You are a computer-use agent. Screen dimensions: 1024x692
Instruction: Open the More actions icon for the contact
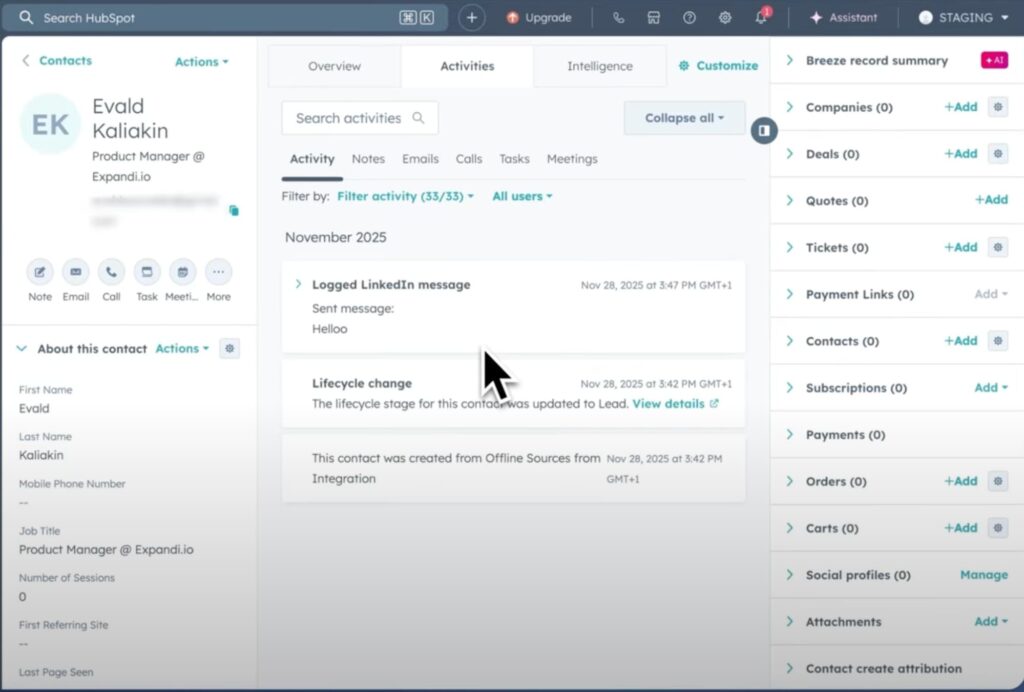[x=218, y=272]
